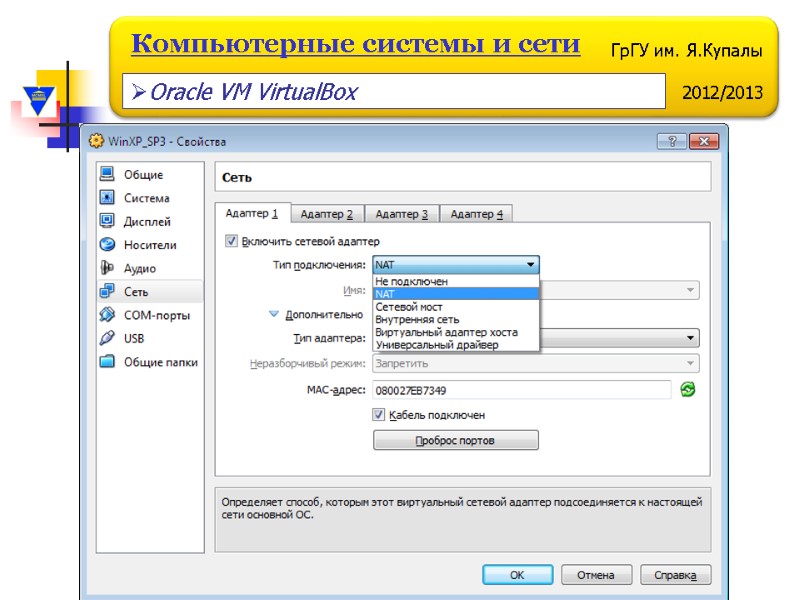Click the USB plug icon
Viewport: 800px width, 600px height.
tap(107, 338)
